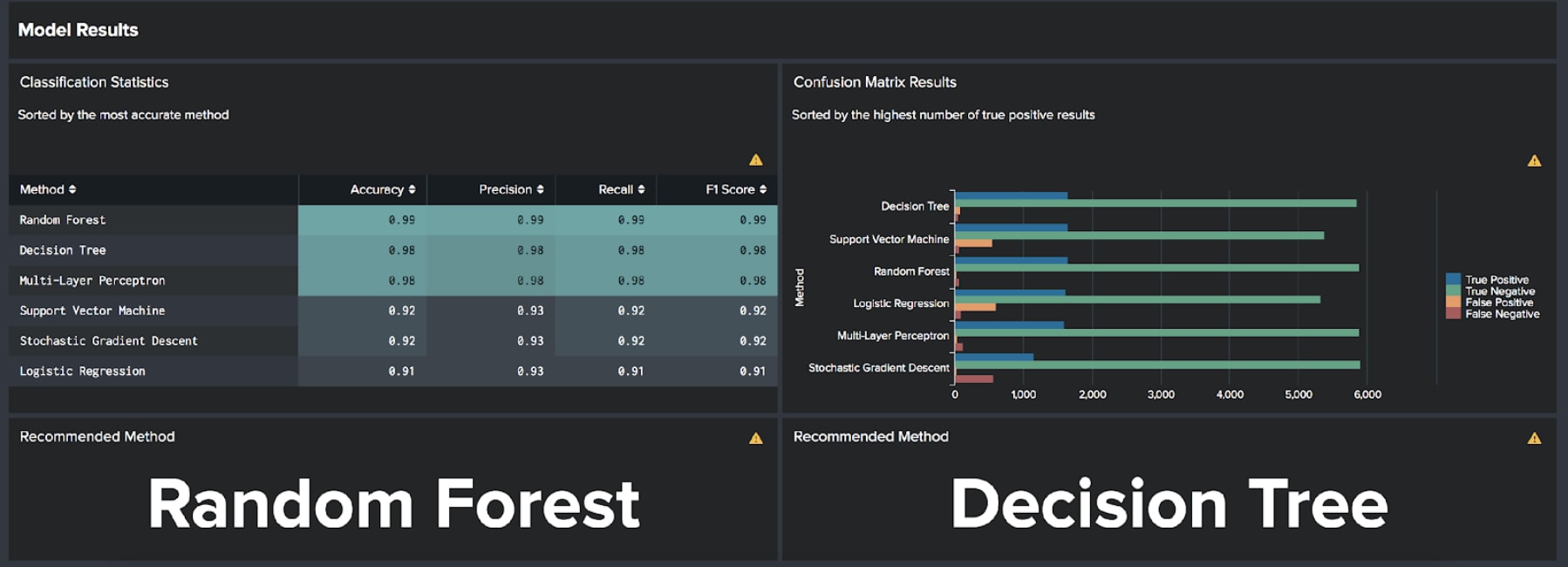Click Logistic Regression F1 score 0.91
This screenshot has width=1568, height=567.
coord(753,371)
